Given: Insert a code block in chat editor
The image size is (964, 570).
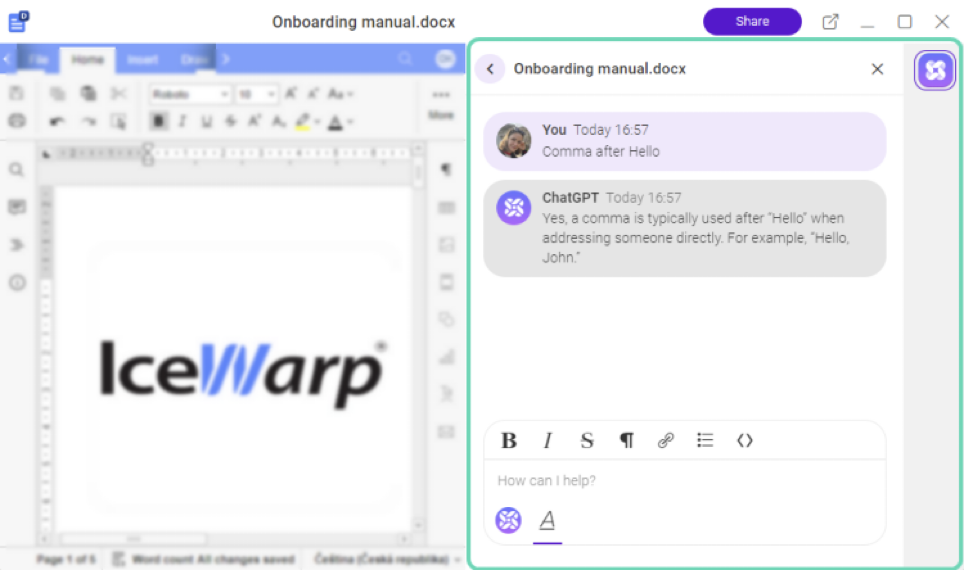Looking at the screenshot, I should pyautogui.click(x=745, y=440).
